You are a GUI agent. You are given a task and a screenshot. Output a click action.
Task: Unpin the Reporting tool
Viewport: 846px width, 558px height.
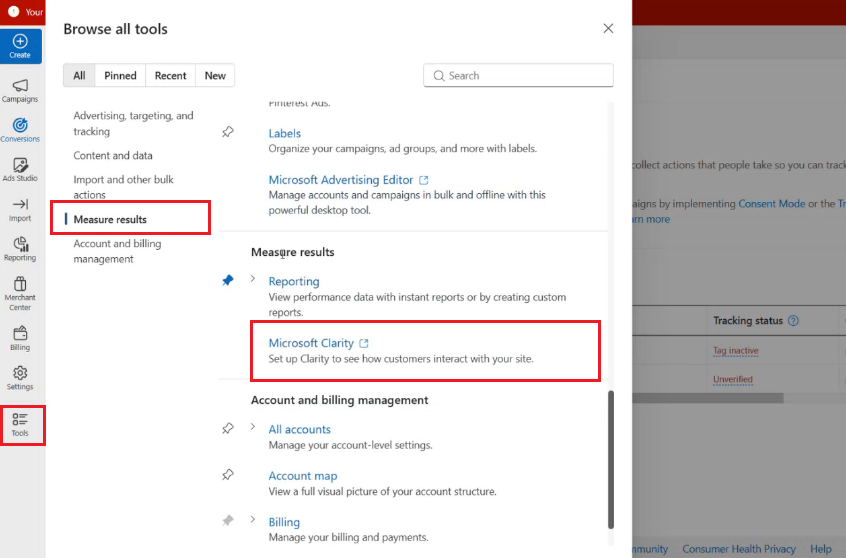(228, 280)
